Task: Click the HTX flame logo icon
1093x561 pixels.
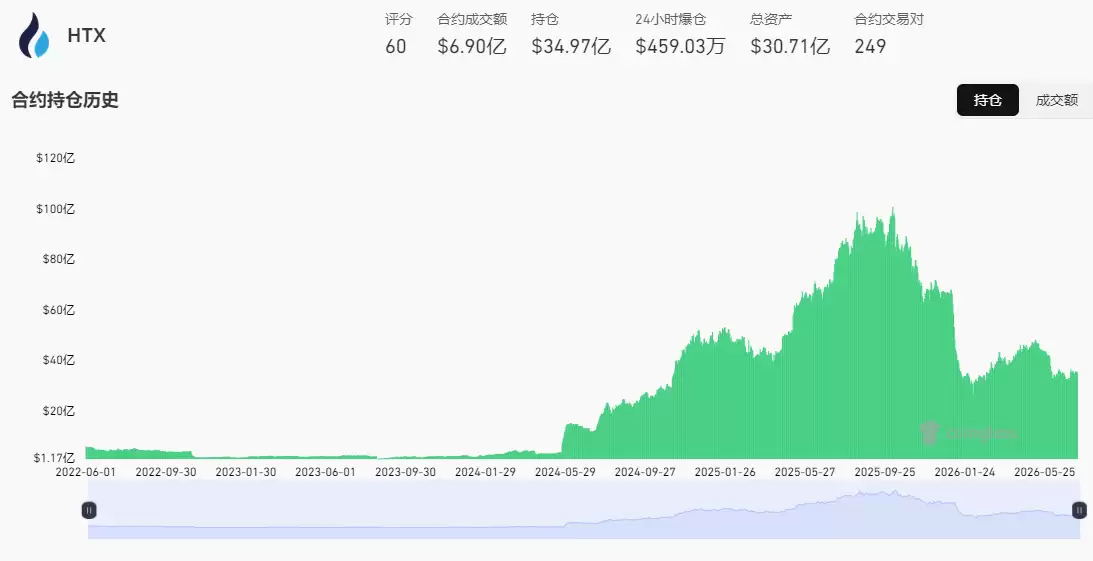Action: coord(33,35)
